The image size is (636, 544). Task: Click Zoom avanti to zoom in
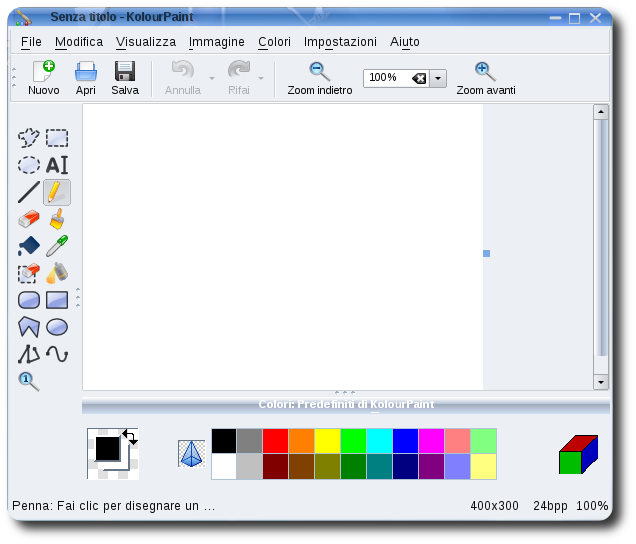point(486,78)
